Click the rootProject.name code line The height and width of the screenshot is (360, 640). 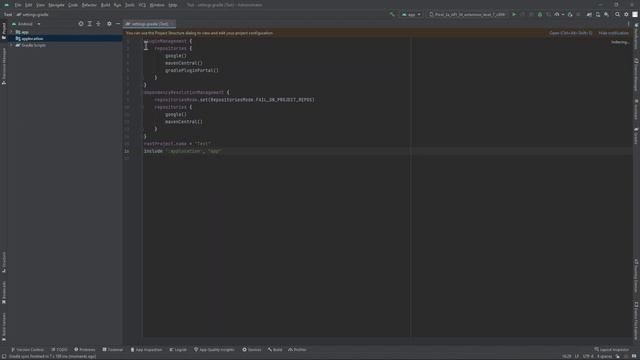(x=177, y=144)
